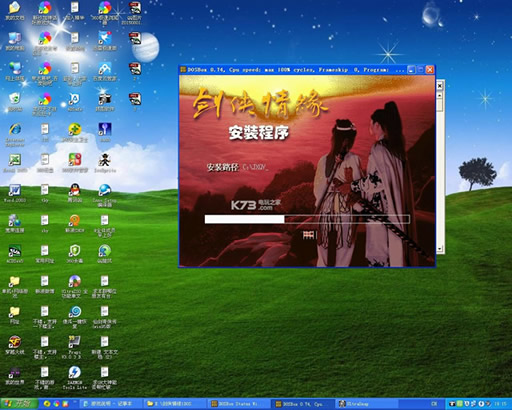Switch to the DOSBox 0.74 taskbar button

tap(303, 404)
